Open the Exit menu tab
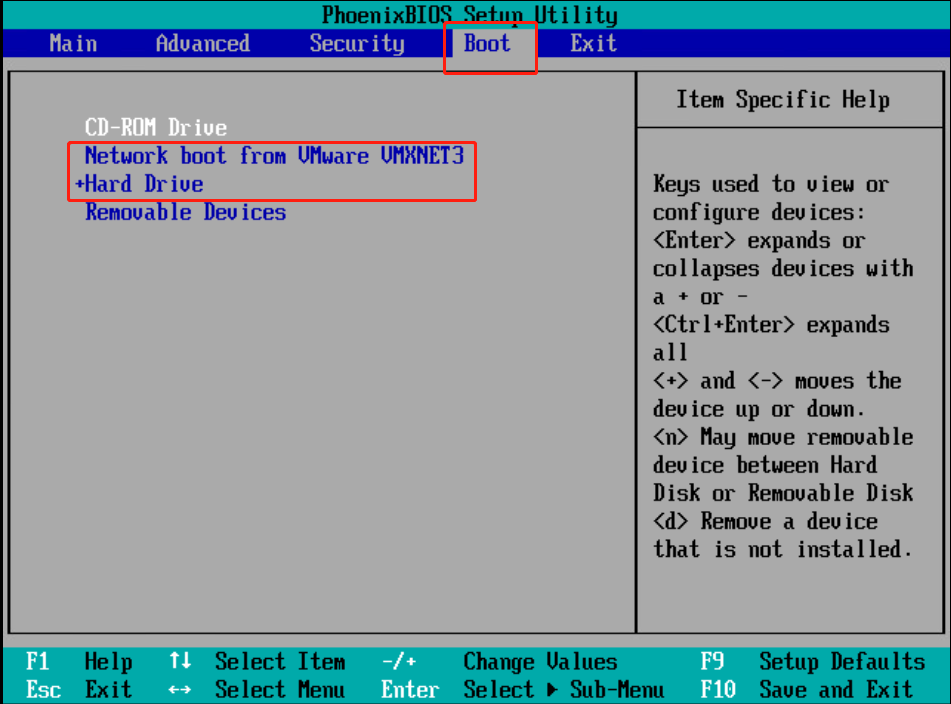Screen dimensions: 951x704 coord(593,44)
